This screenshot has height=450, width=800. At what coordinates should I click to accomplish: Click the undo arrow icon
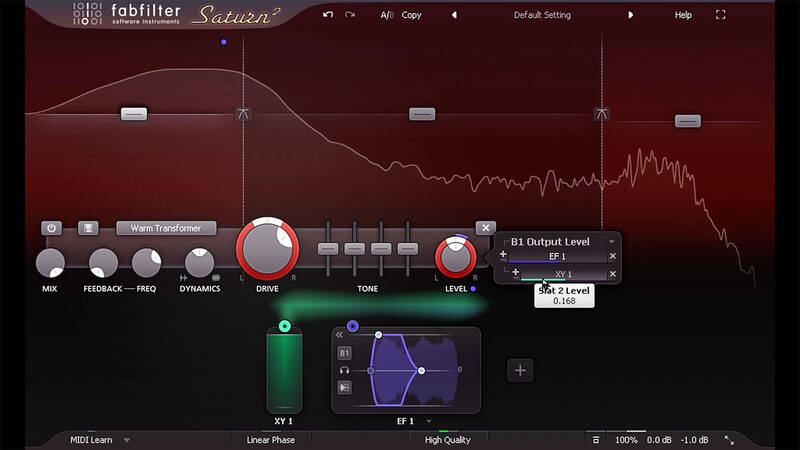click(x=328, y=15)
